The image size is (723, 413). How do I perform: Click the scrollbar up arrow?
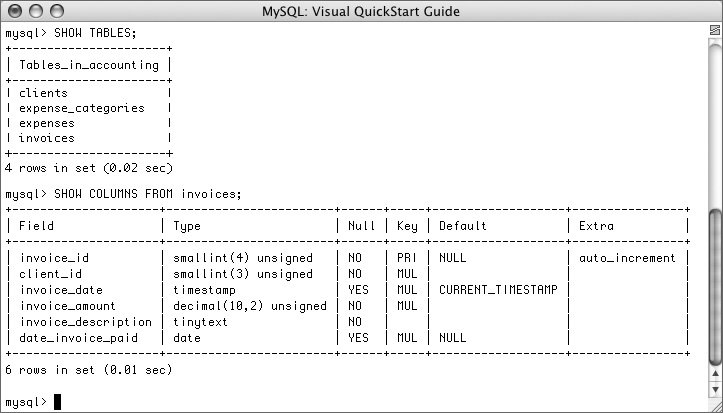pyautogui.click(x=715, y=374)
